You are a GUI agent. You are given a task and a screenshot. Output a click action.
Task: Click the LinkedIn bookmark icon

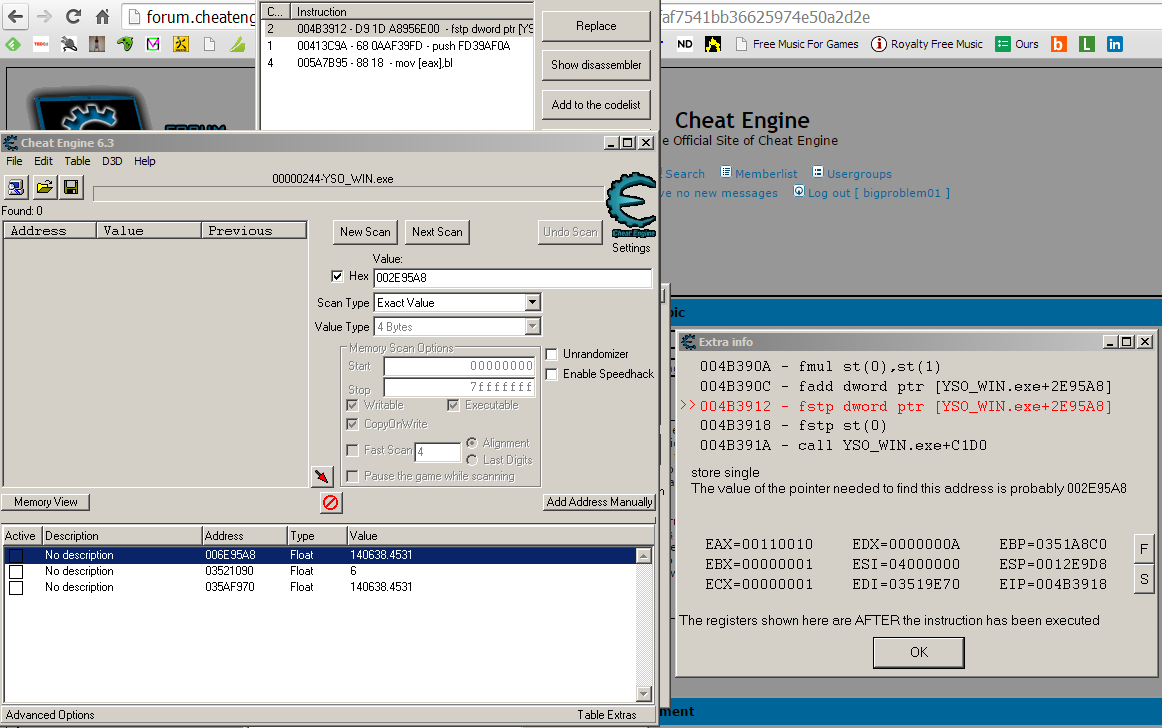tap(1114, 44)
